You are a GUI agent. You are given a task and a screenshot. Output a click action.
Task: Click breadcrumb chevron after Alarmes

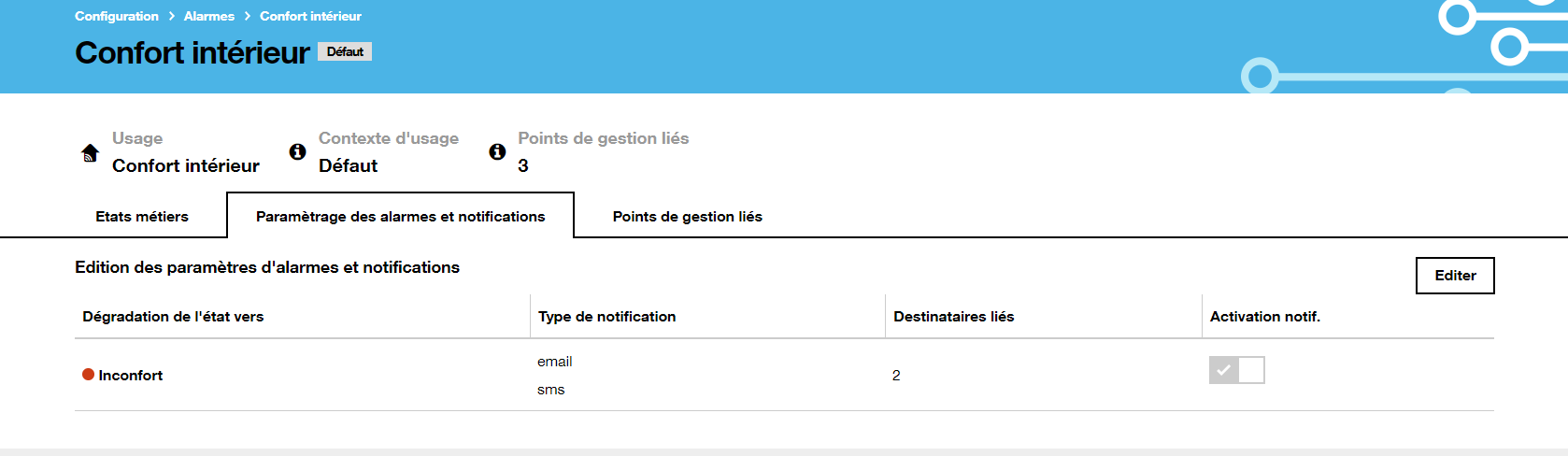click(x=248, y=16)
